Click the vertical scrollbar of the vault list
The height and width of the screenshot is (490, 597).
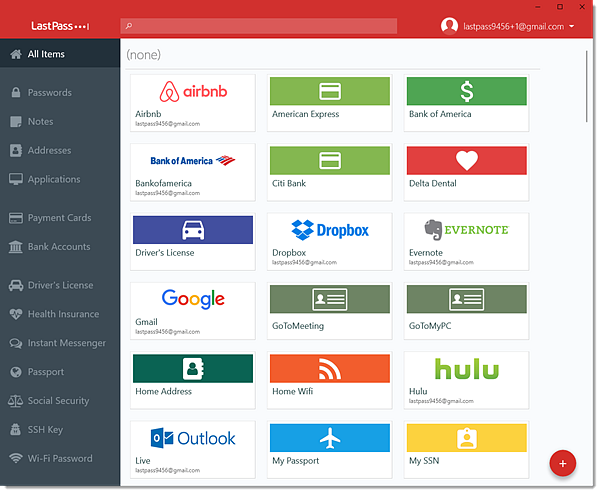(x=587, y=87)
